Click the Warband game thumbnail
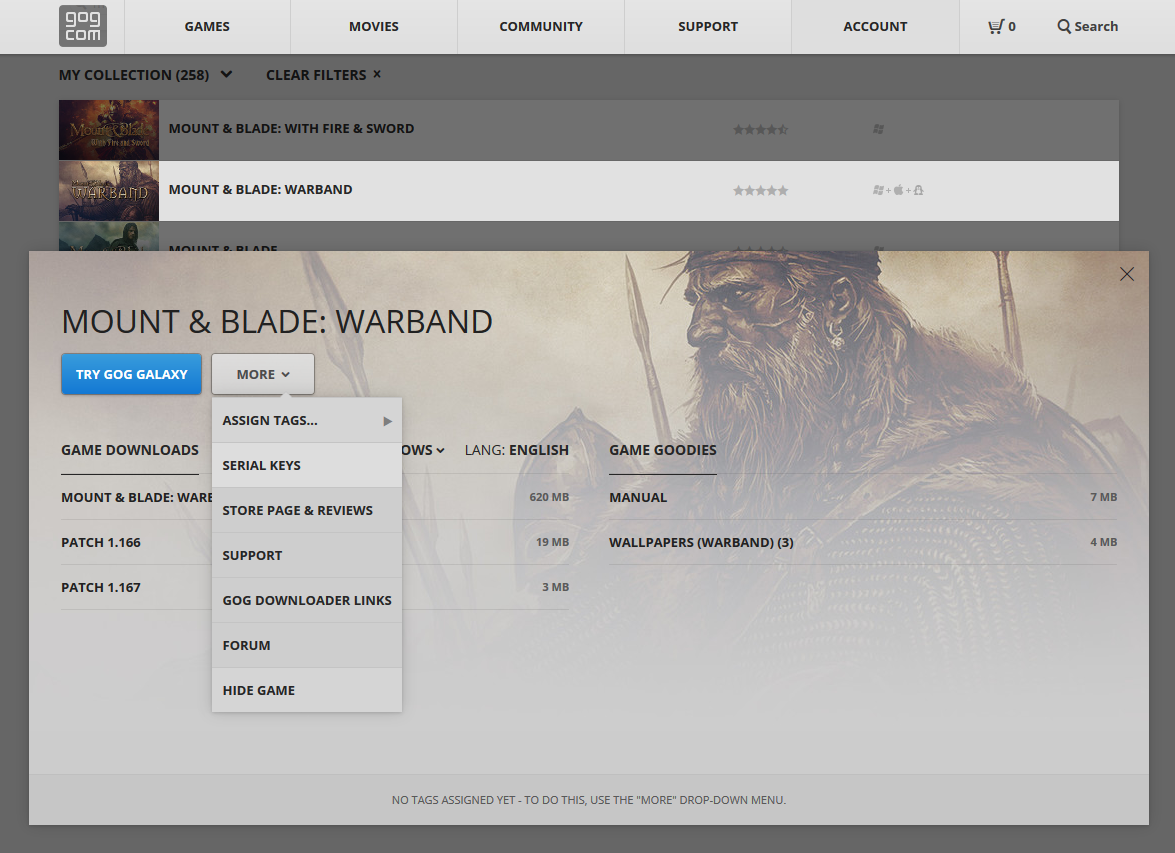This screenshot has height=853, width=1175. pyautogui.click(x=109, y=190)
